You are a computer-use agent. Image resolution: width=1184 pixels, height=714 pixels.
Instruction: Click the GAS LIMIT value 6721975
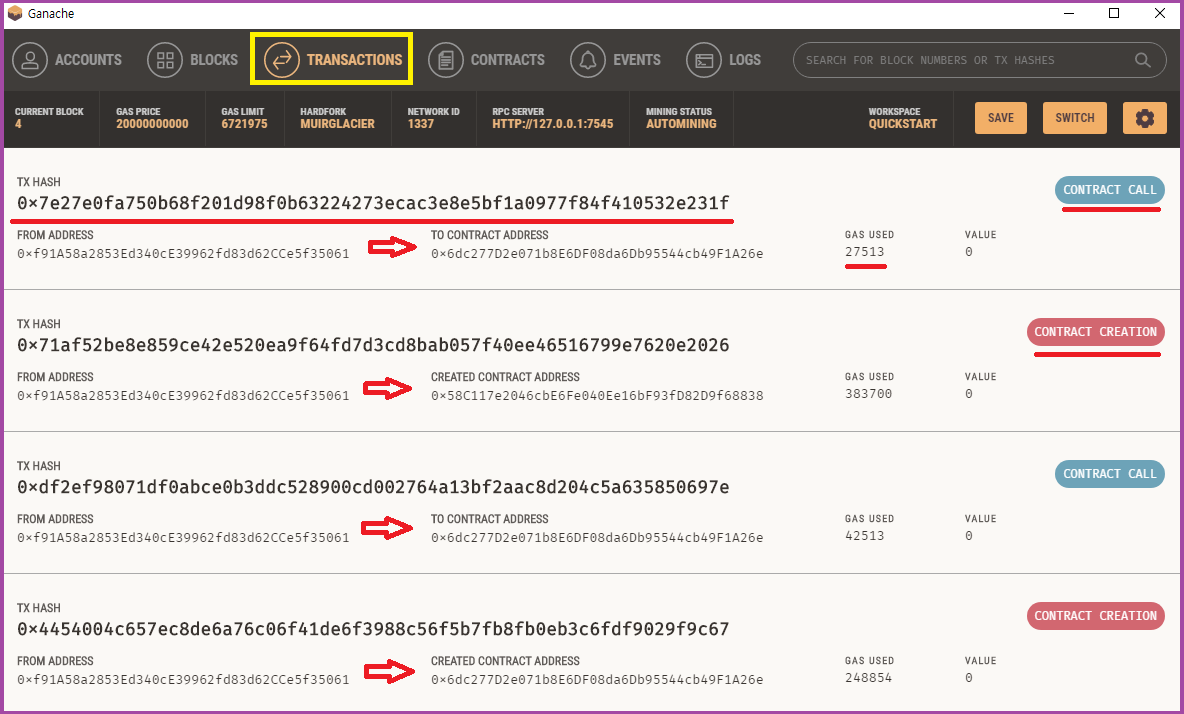pyautogui.click(x=244, y=124)
